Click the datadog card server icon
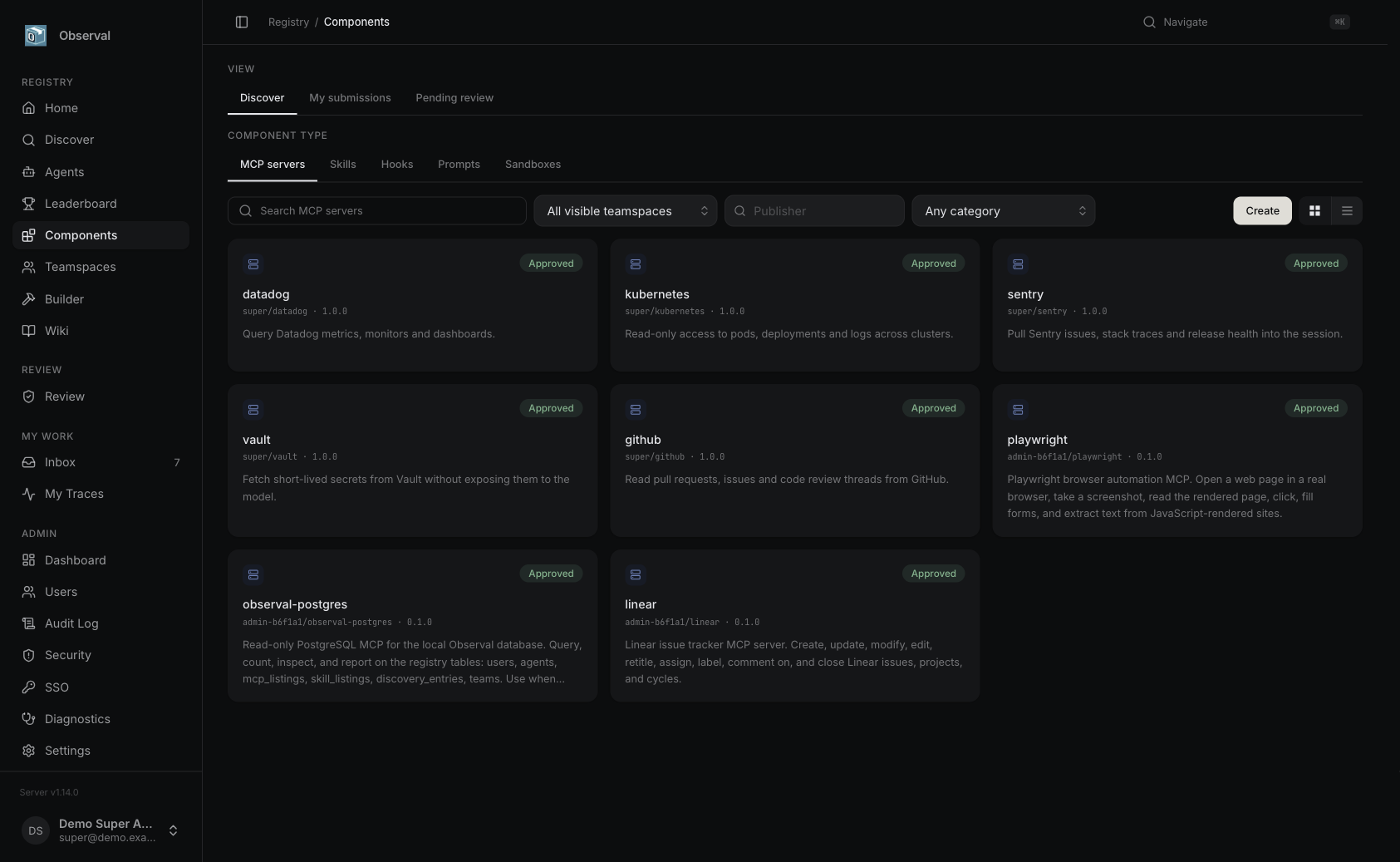The height and width of the screenshot is (862, 1400). tap(253, 264)
